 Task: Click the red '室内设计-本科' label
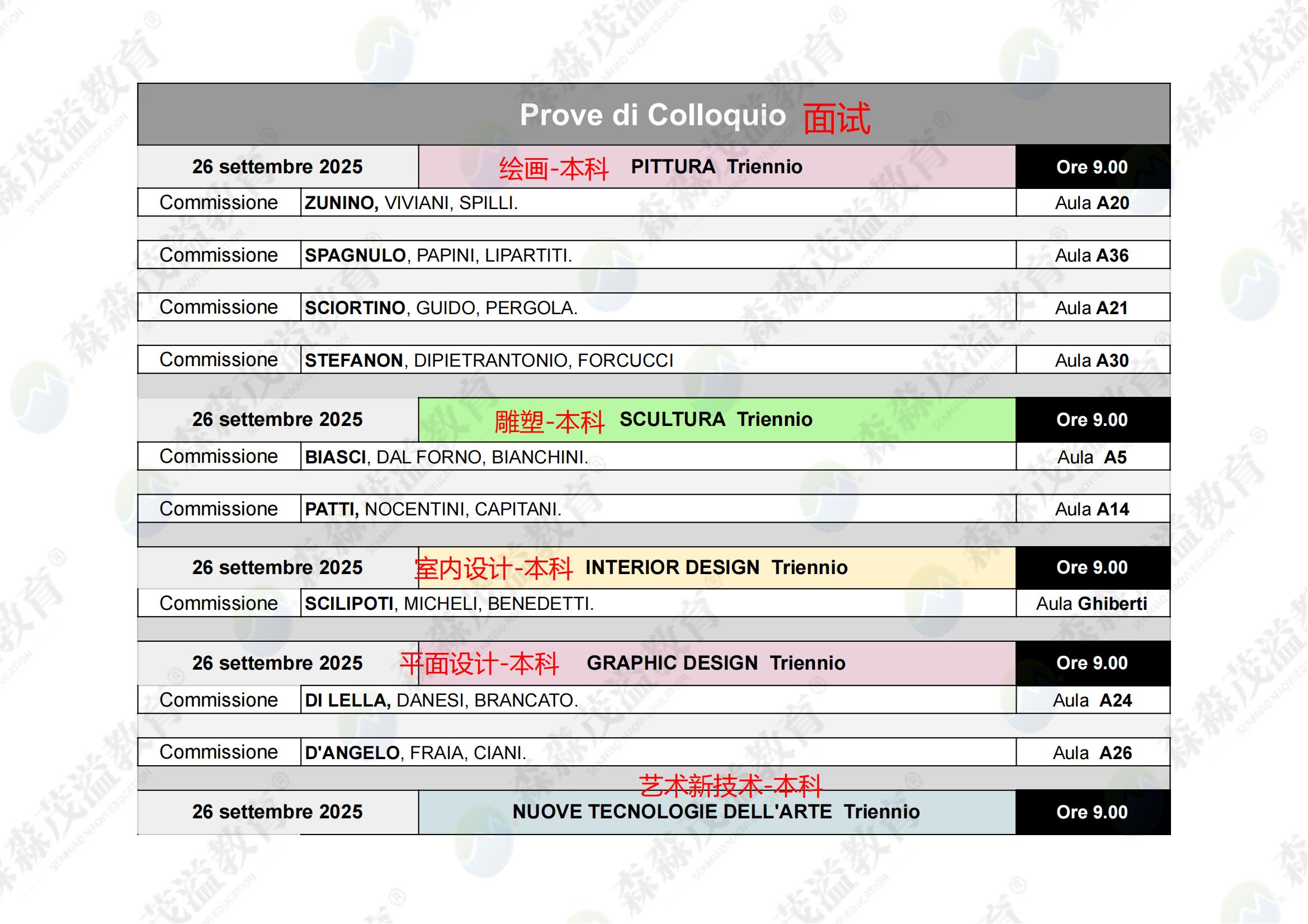point(493,568)
